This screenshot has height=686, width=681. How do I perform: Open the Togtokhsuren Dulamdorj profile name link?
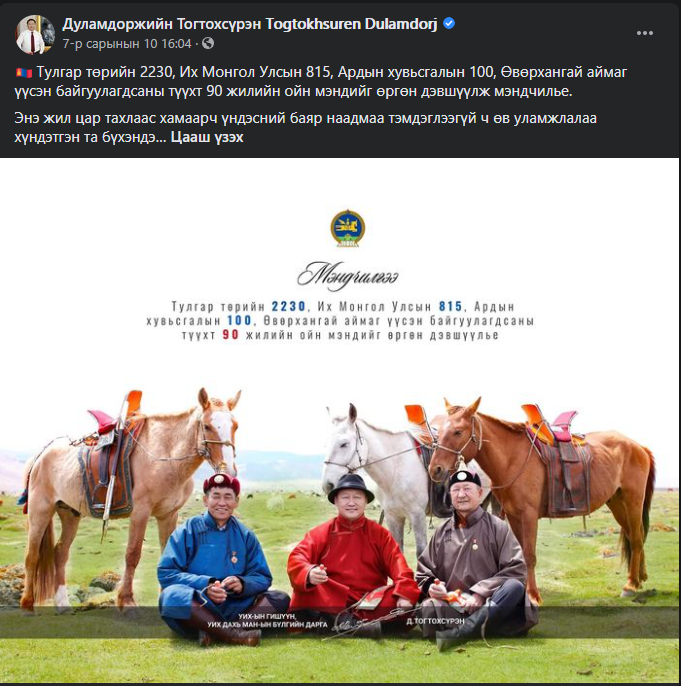249,24
